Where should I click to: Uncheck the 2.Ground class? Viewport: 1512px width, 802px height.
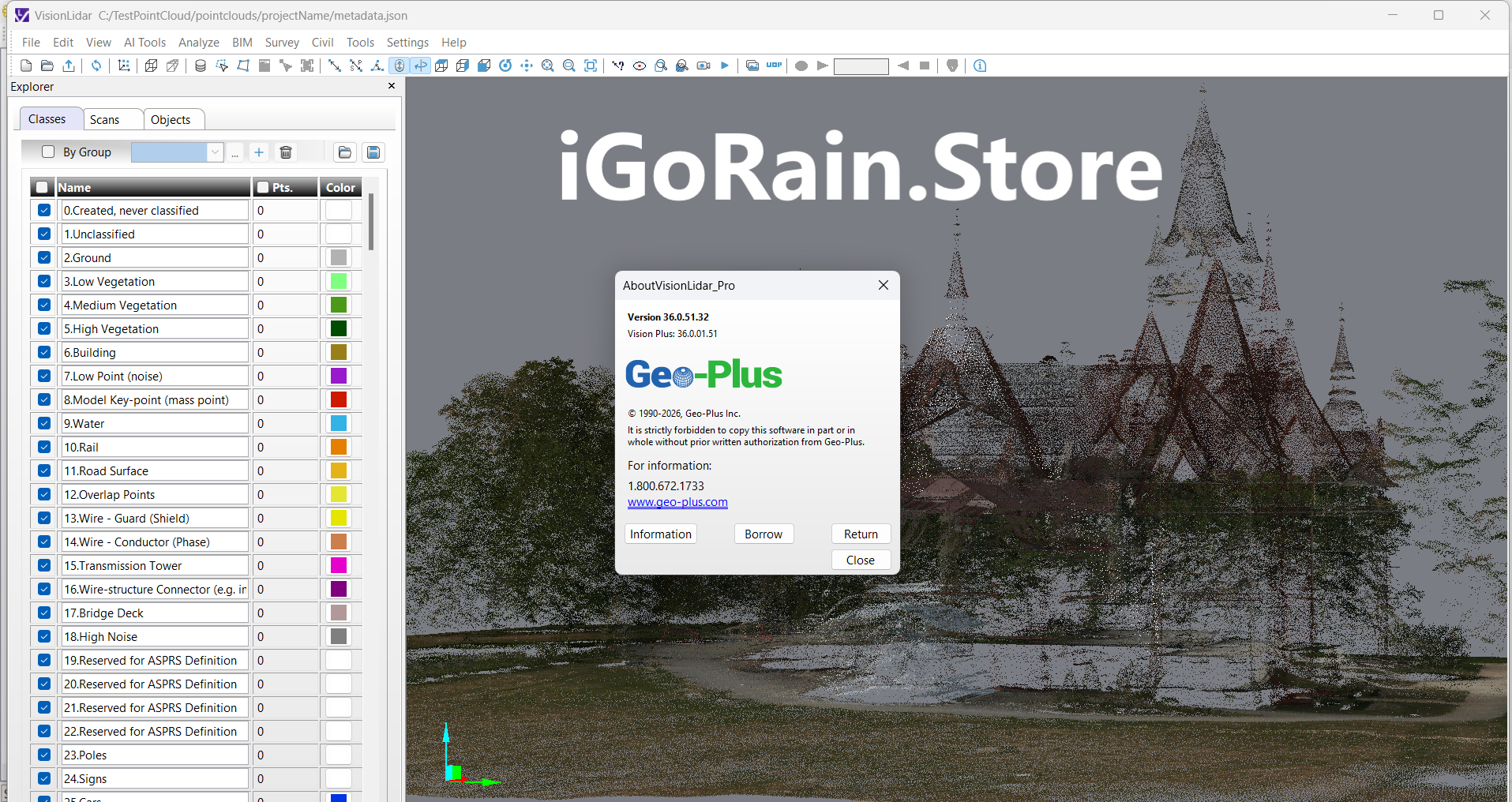[43, 257]
